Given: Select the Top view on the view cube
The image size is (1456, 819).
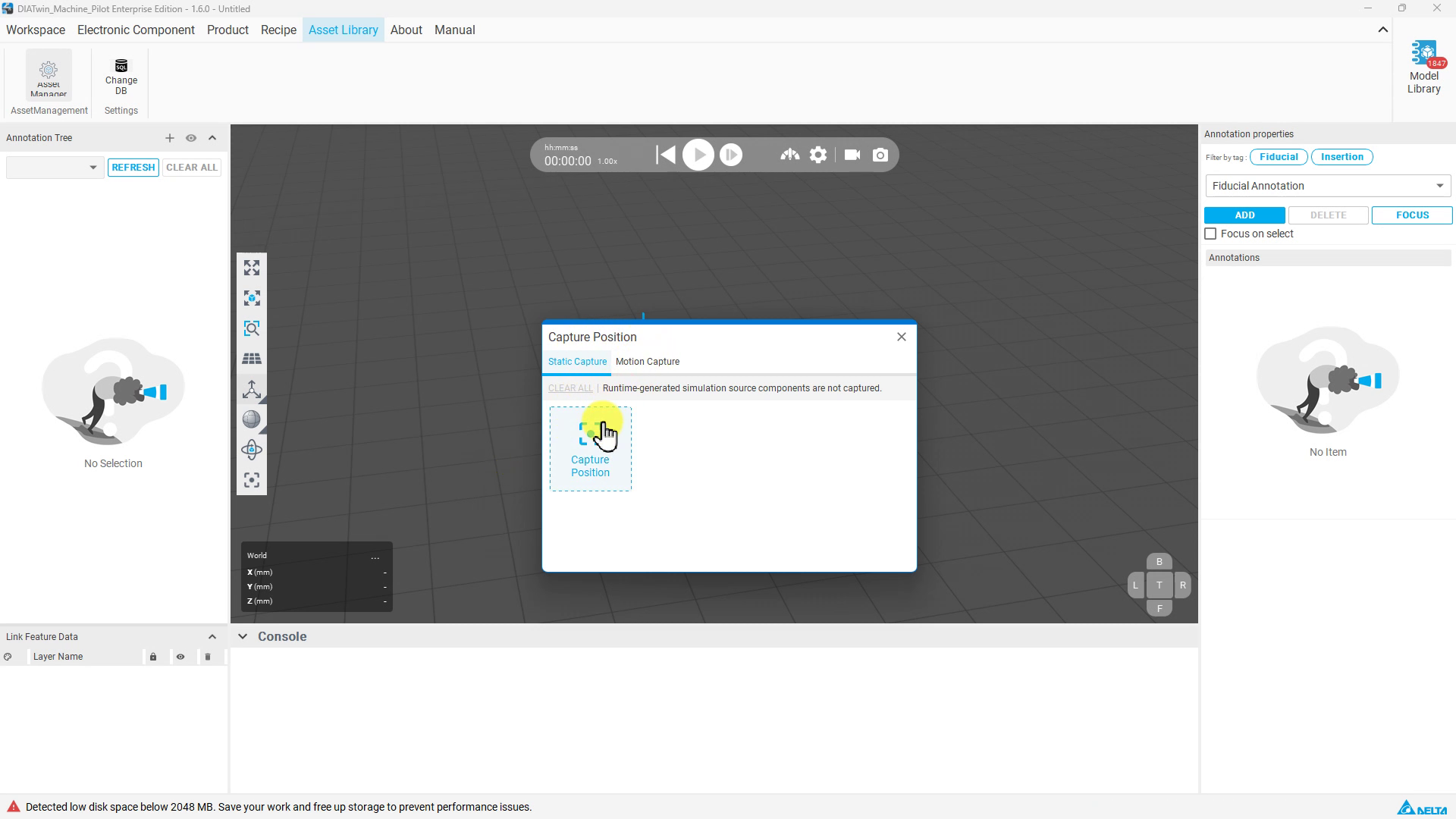Looking at the screenshot, I should pyautogui.click(x=1159, y=585).
